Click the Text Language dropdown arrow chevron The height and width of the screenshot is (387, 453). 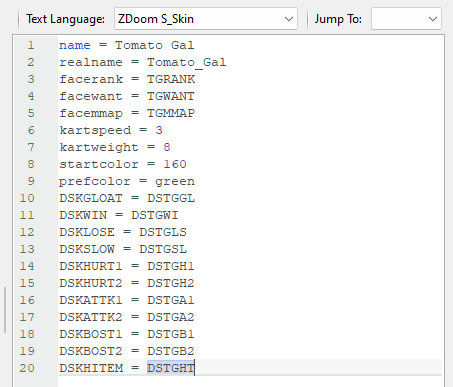[289, 19]
